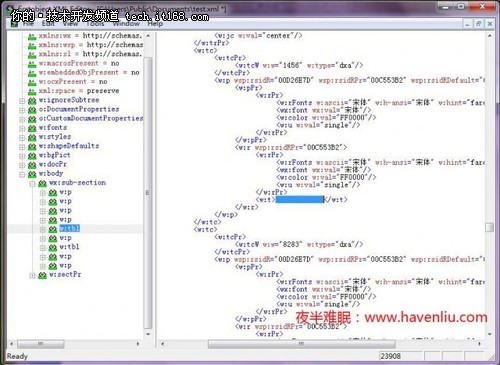
Task: Click the attribute icon before xml:space
Action: tap(32, 91)
